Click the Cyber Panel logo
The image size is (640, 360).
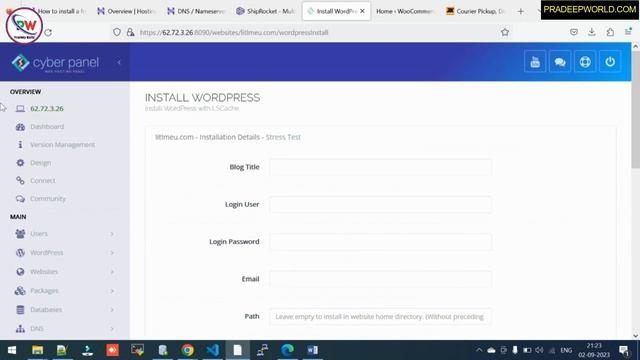coord(55,63)
